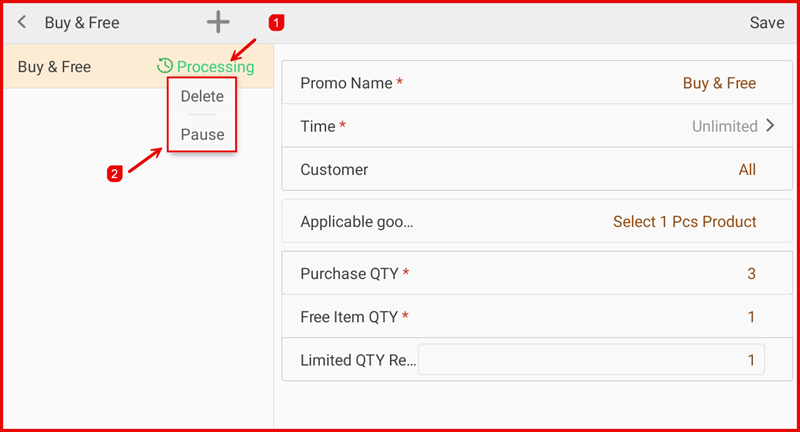Select the Buy & Free promo list item
The image size is (800, 432).
(55, 67)
